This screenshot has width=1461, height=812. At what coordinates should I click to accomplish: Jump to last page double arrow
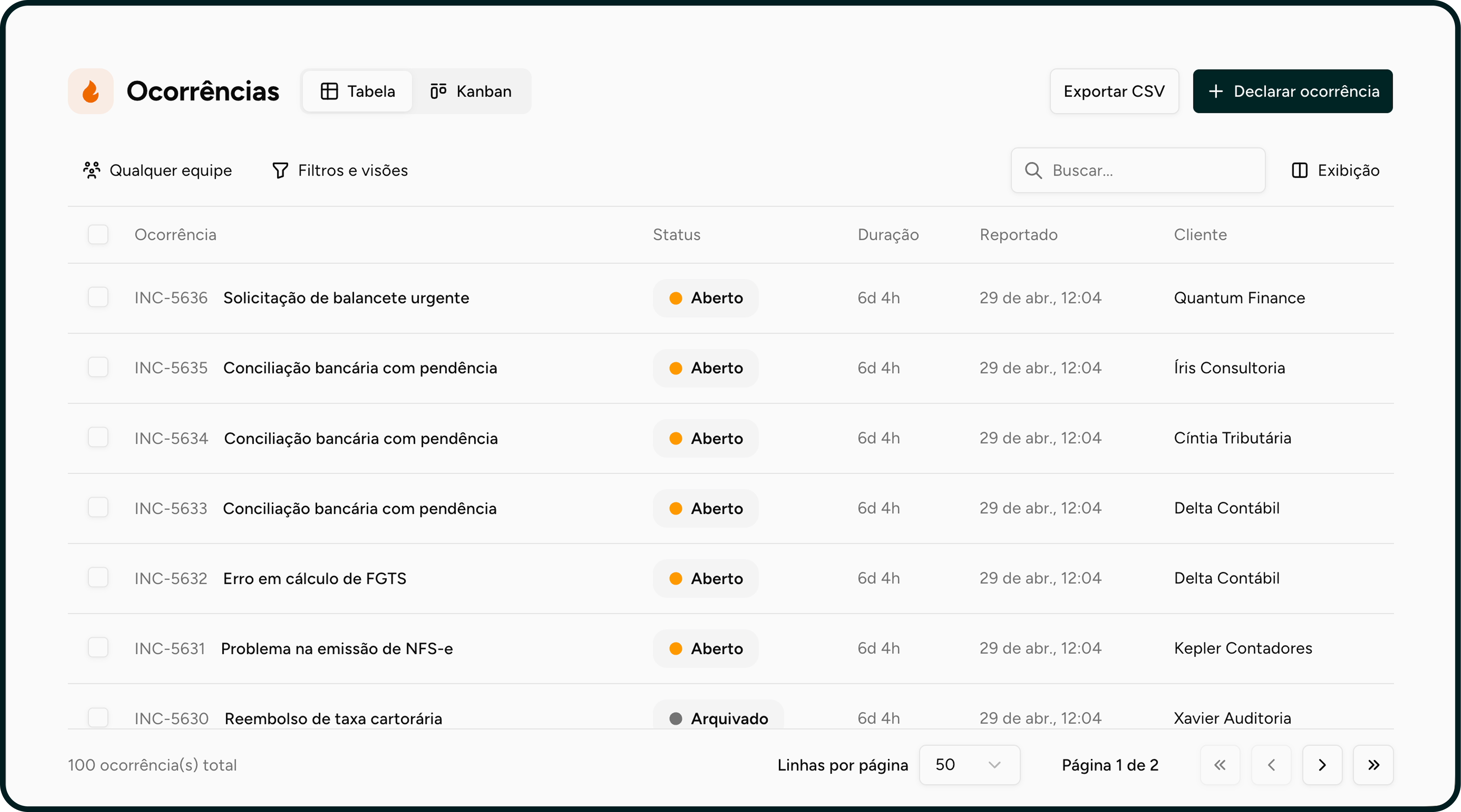click(x=1373, y=765)
